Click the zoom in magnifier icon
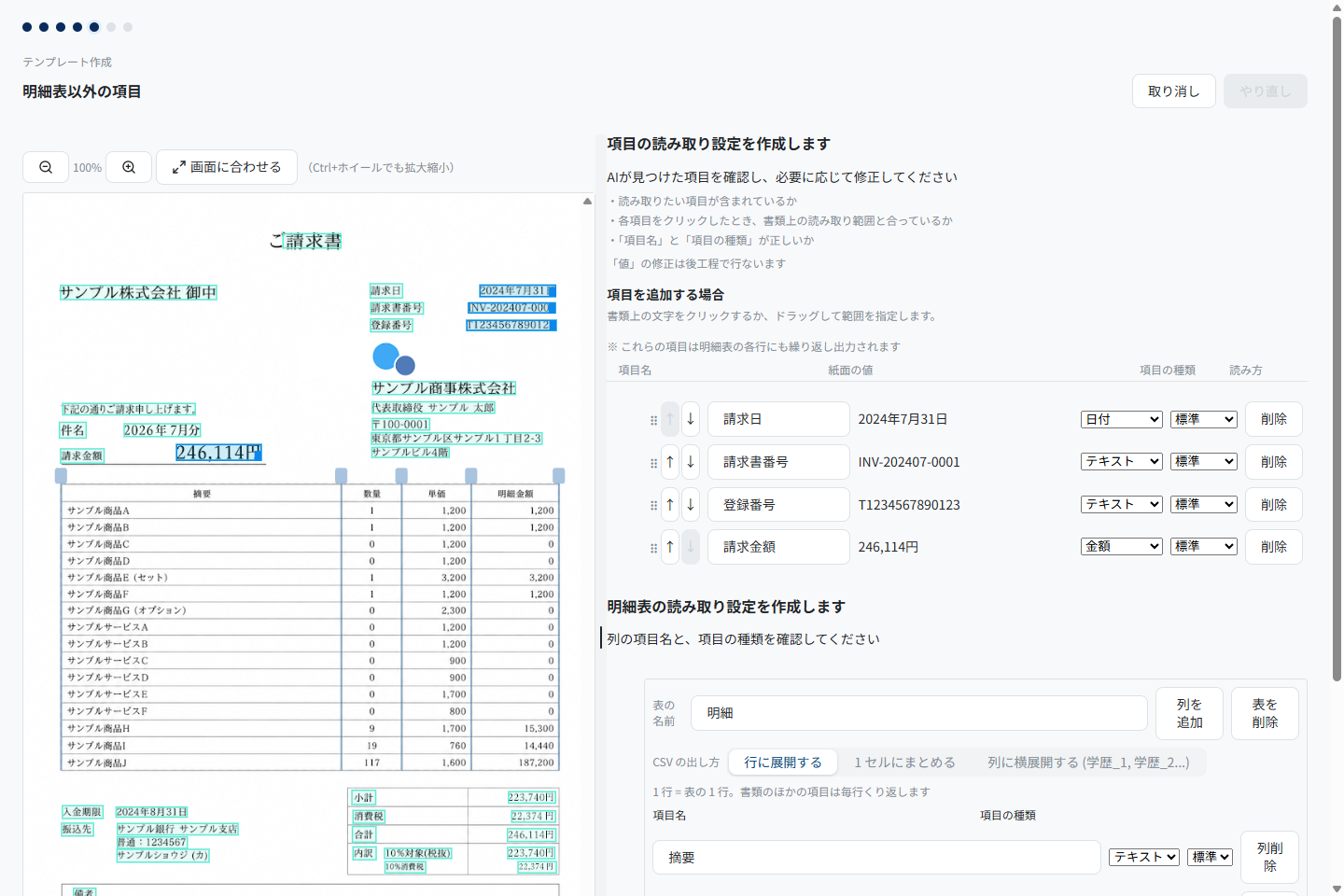The image size is (1344, 896). click(129, 167)
